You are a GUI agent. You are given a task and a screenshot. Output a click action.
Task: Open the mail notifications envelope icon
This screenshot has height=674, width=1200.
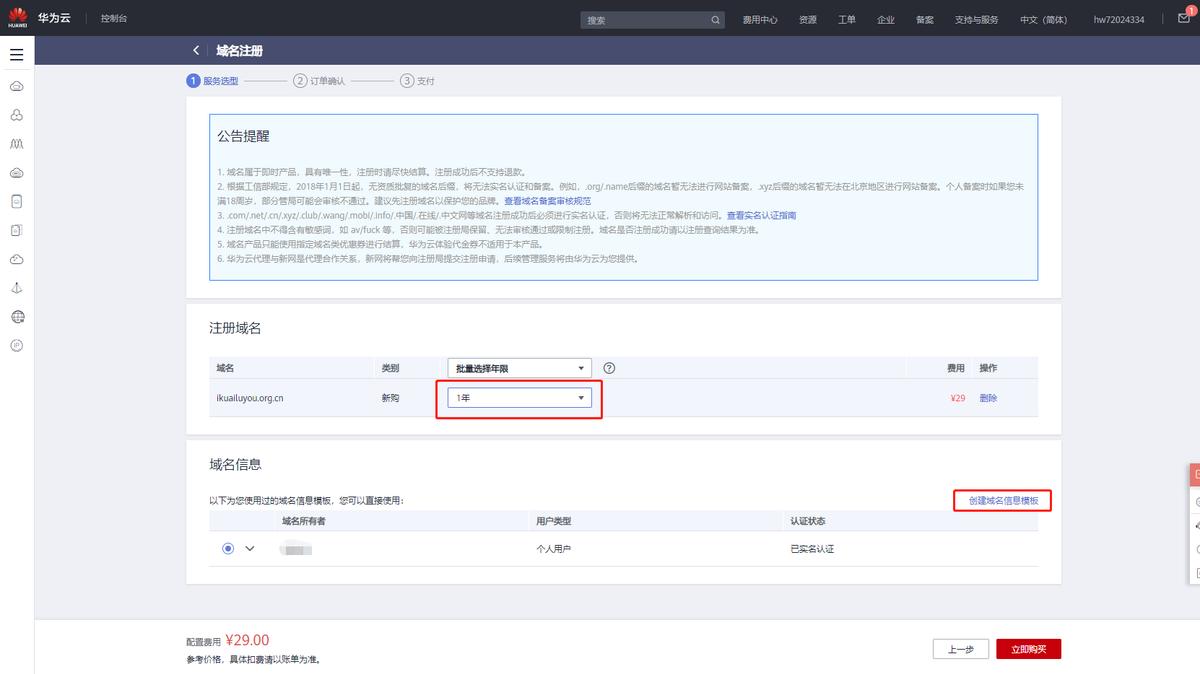(x=1184, y=19)
